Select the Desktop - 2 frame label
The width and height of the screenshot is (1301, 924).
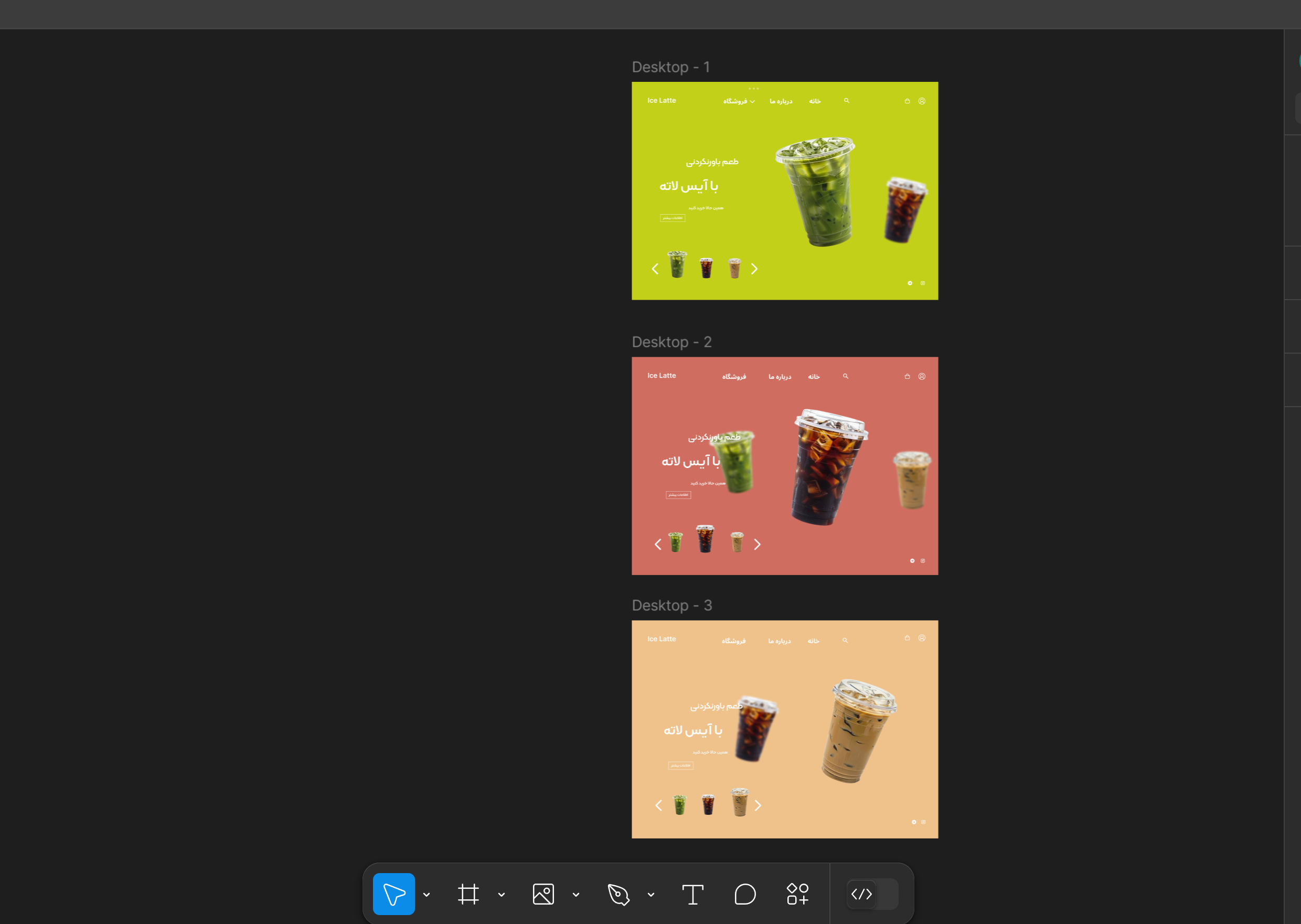pyautogui.click(x=671, y=342)
